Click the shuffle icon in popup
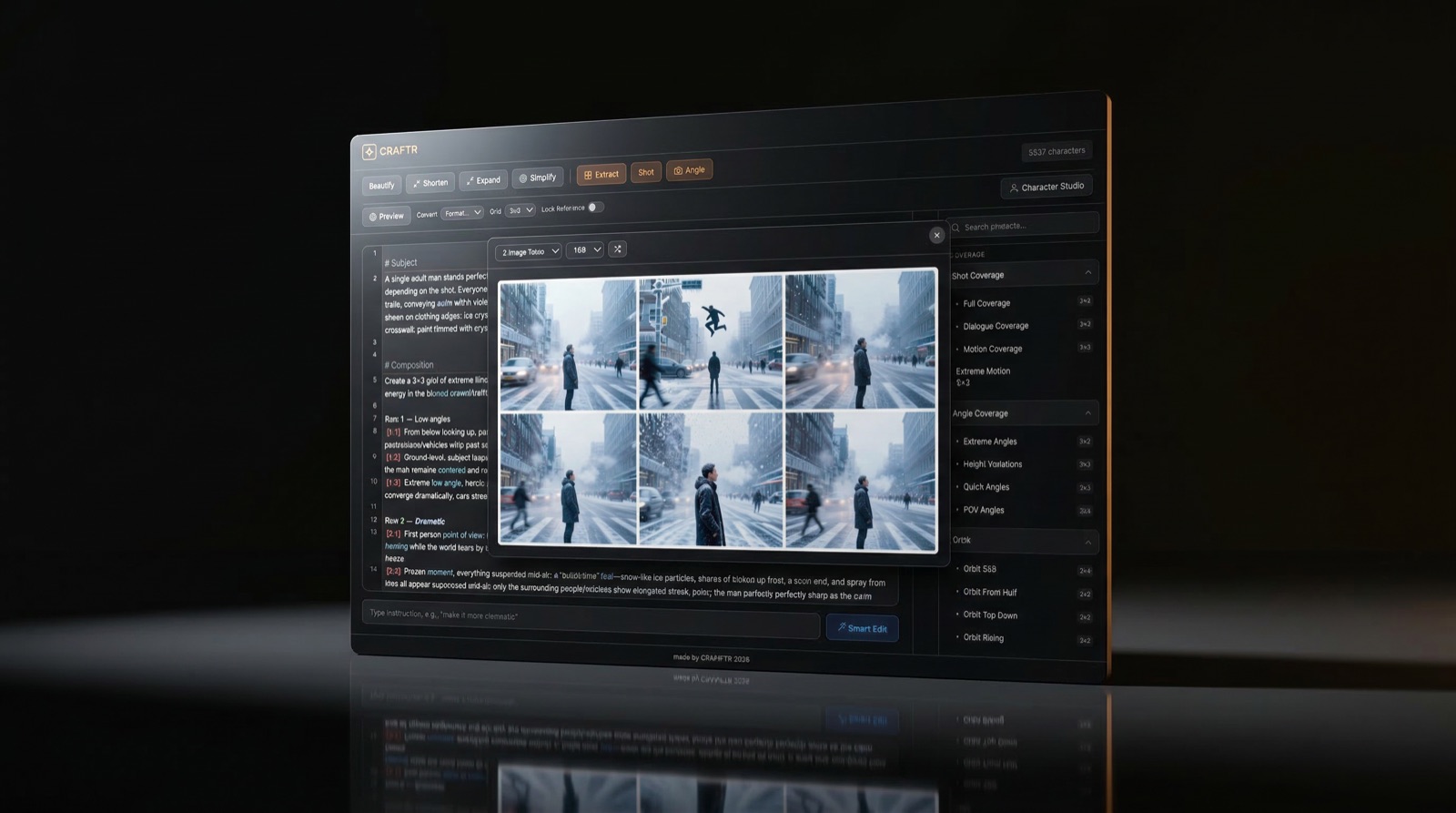This screenshot has height=813, width=1456. coord(617,249)
